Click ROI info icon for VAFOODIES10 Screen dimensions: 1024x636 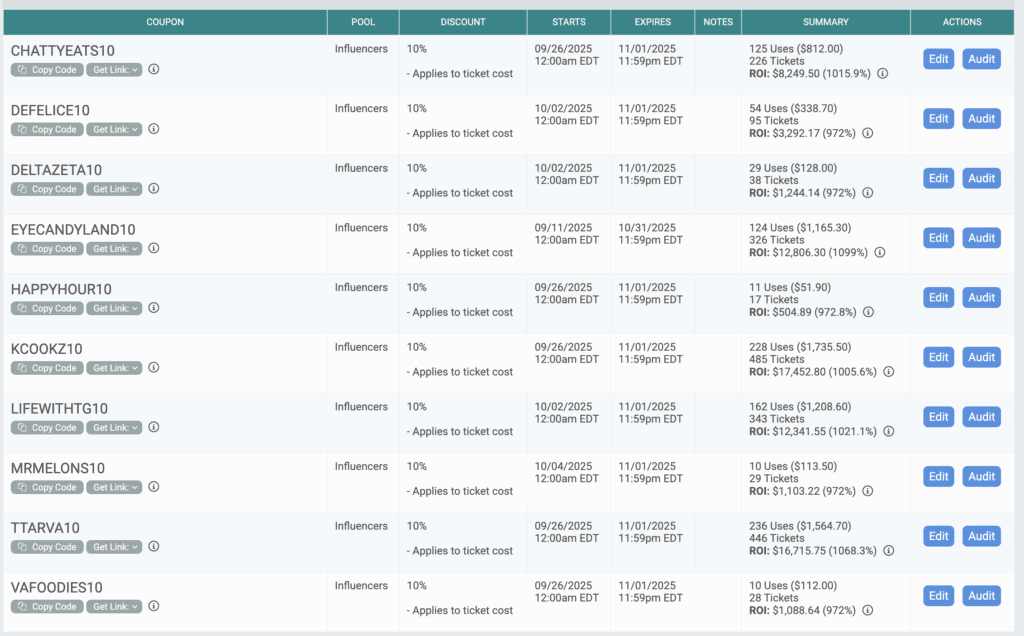pyautogui.click(x=867, y=611)
